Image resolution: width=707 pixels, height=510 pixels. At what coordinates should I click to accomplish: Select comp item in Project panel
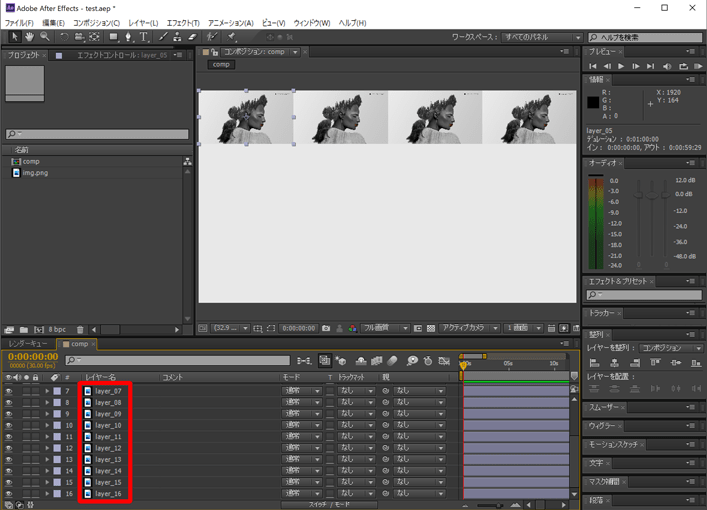pos(31,161)
